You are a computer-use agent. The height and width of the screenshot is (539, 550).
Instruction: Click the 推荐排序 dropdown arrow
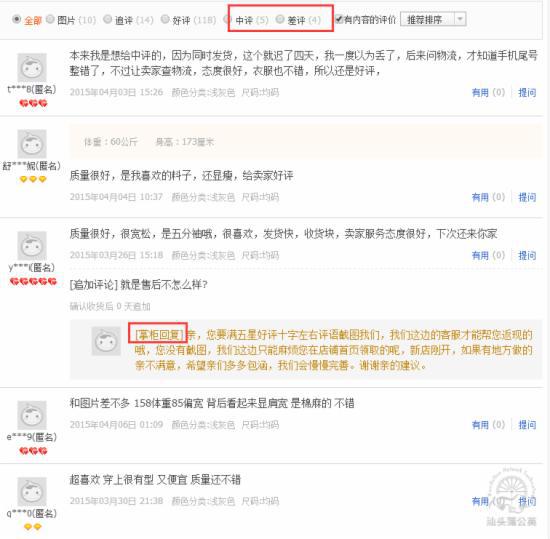460,19
